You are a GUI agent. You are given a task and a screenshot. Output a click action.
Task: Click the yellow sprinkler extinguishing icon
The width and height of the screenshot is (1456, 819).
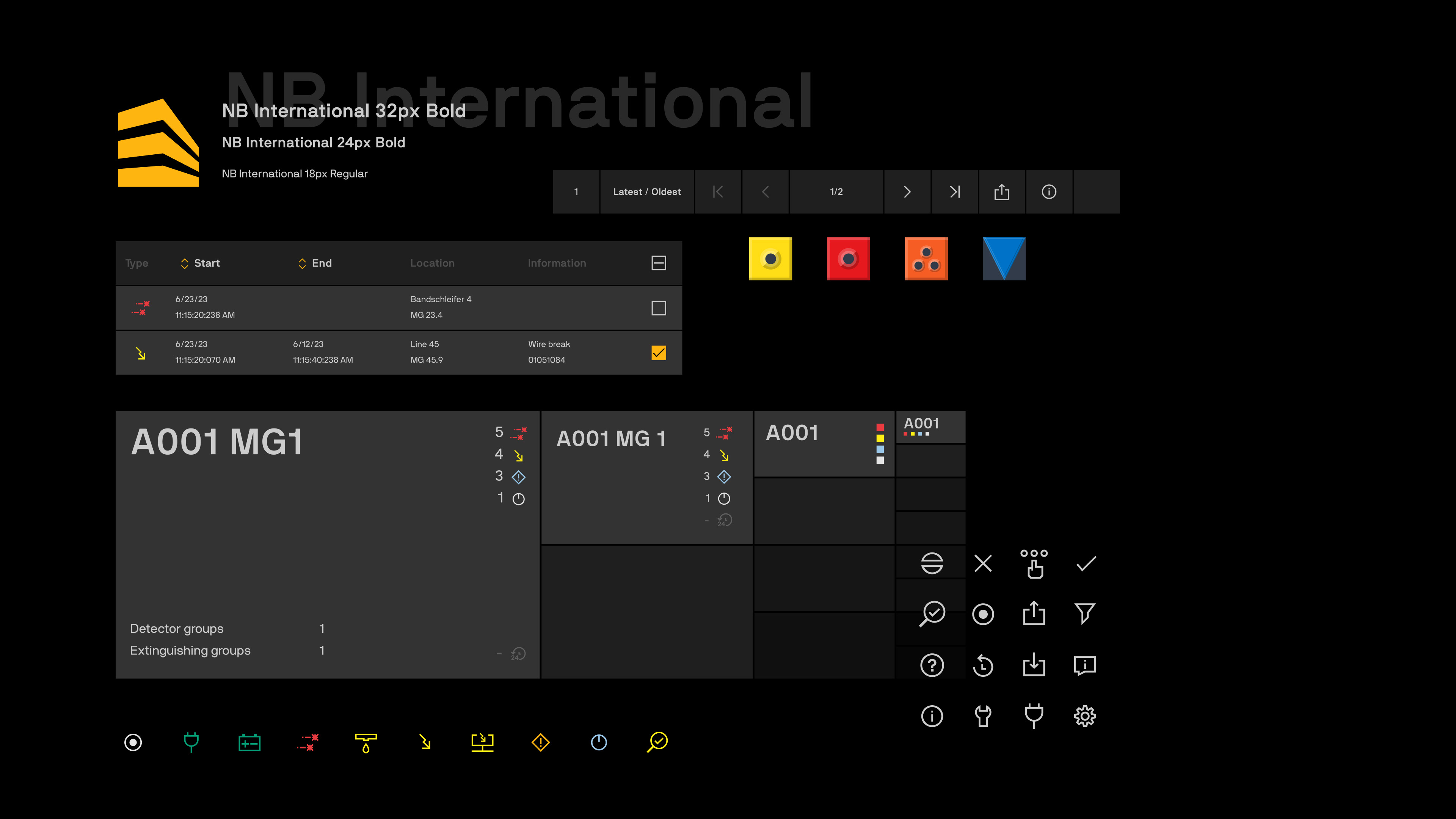pos(366,743)
